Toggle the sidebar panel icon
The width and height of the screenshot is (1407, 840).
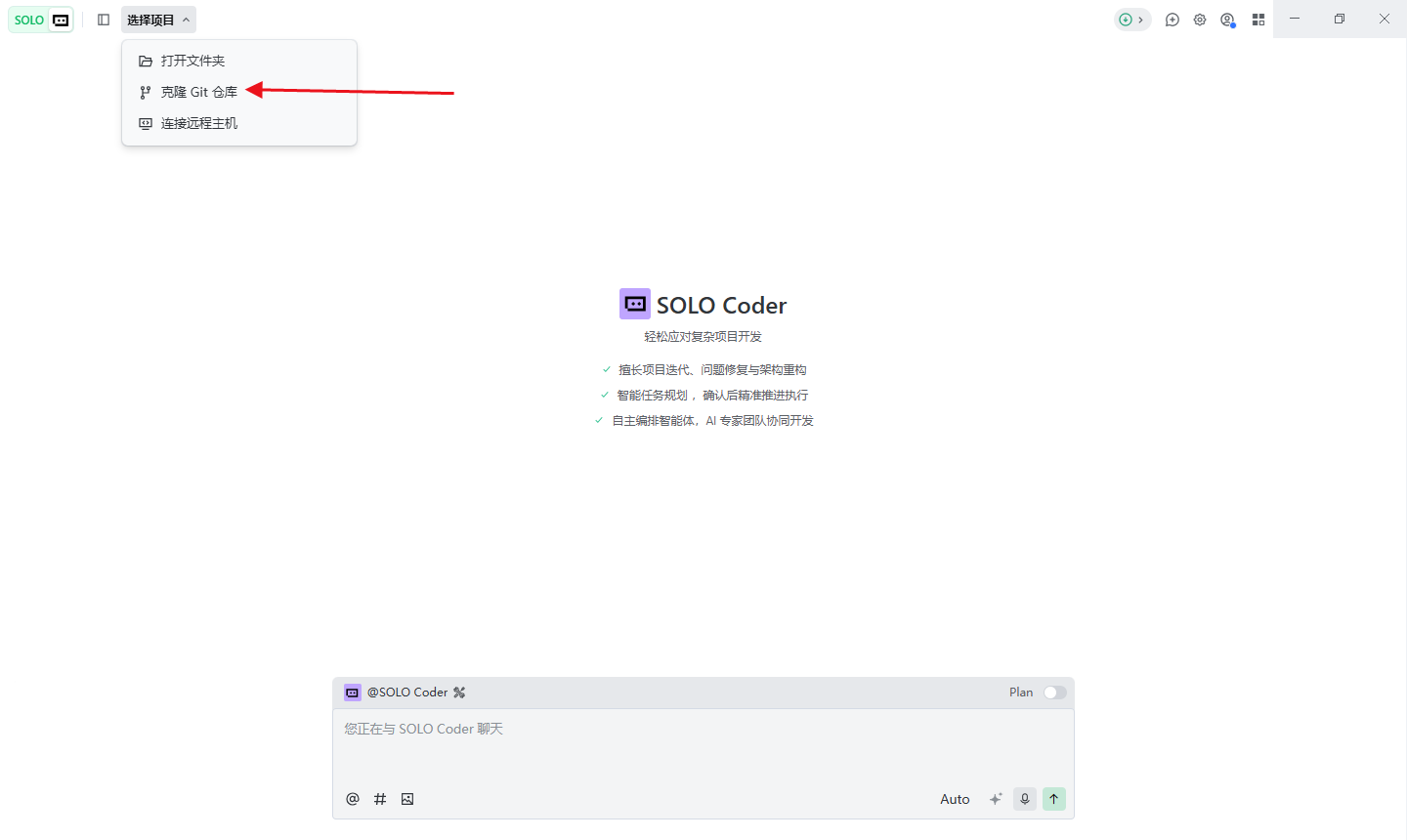(x=104, y=20)
